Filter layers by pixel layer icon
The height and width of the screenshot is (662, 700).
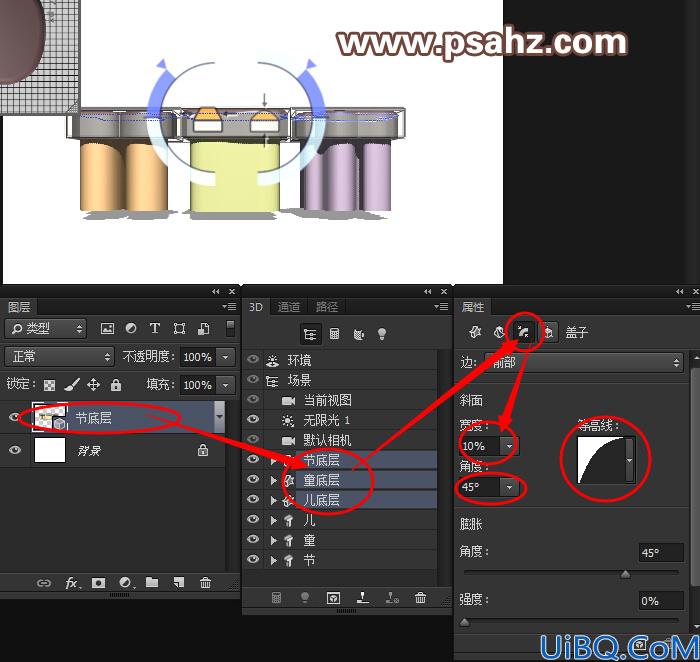107,329
